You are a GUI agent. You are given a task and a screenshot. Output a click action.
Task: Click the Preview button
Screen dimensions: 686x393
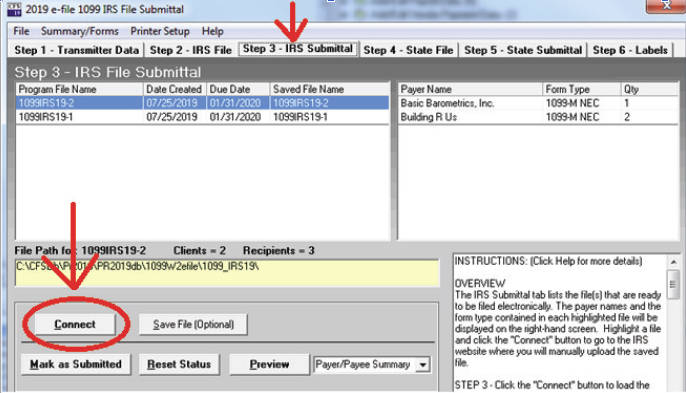pos(269,364)
